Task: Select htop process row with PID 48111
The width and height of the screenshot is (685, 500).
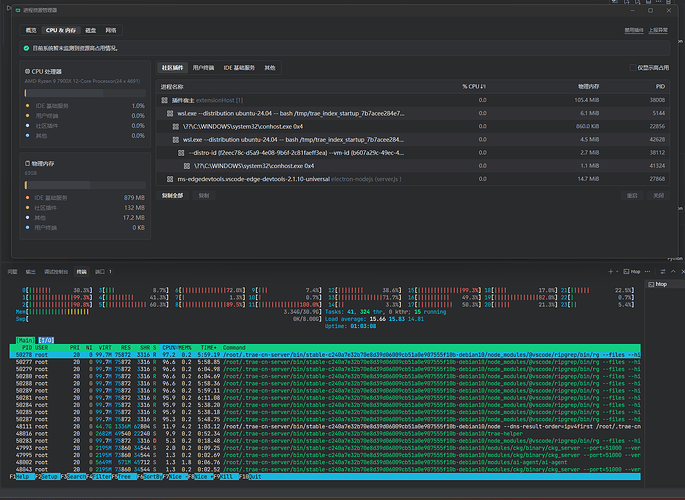Action: coord(325,427)
